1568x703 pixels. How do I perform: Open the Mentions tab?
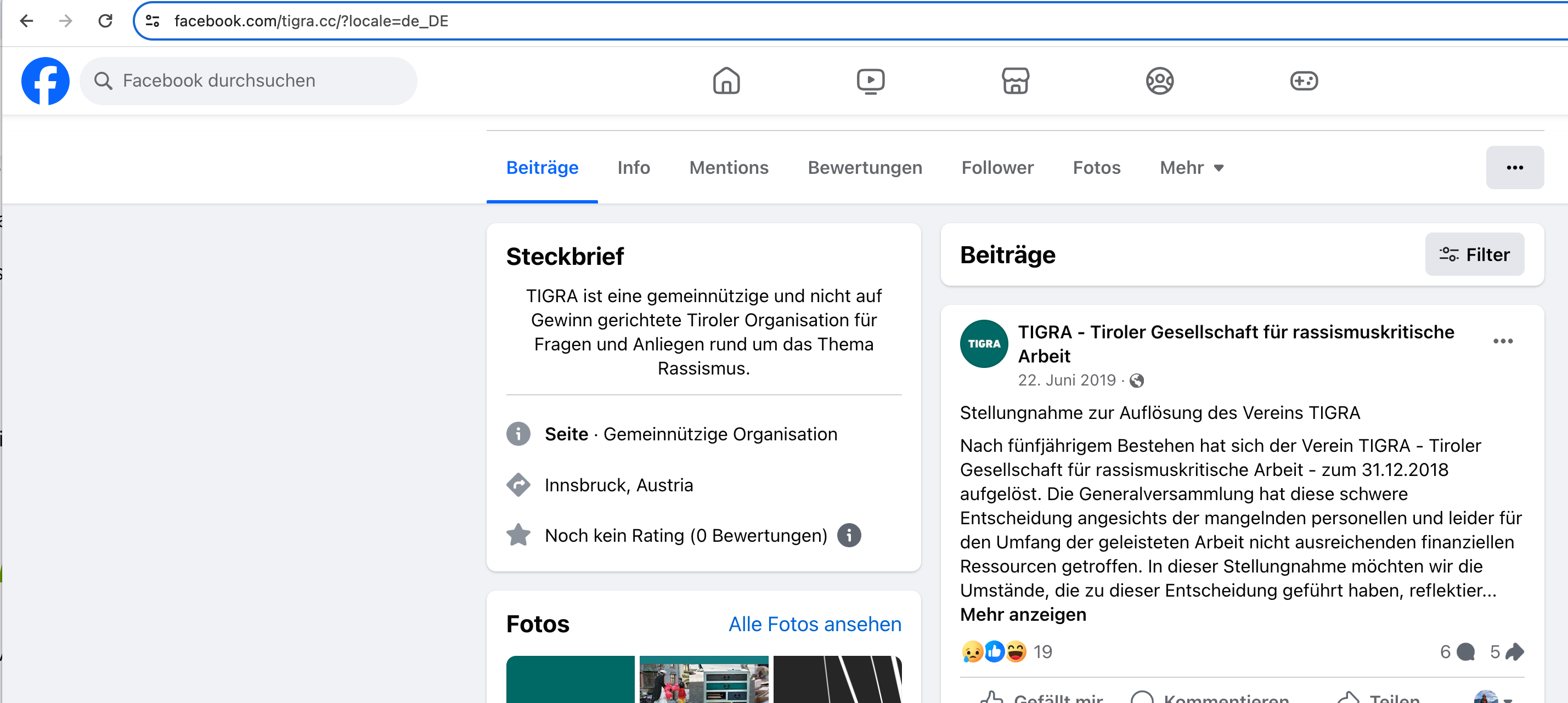pos(729,168)
